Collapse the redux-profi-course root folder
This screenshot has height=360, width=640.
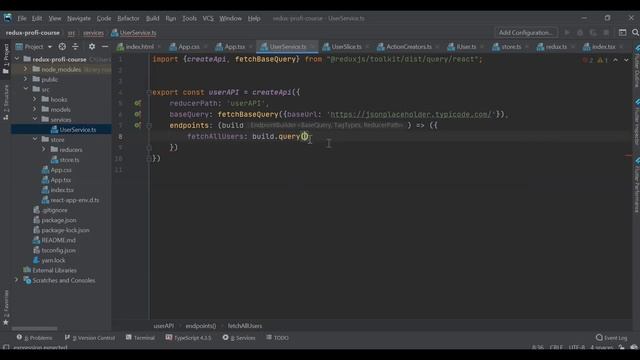17,59
